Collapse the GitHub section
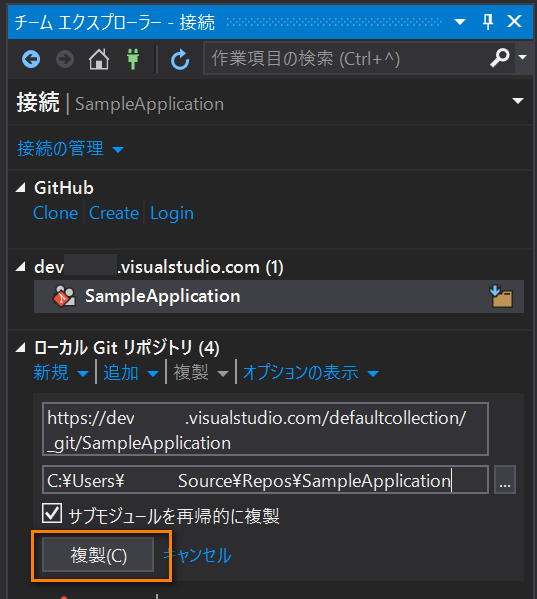537x599 pixels. [x=21, y=188]
